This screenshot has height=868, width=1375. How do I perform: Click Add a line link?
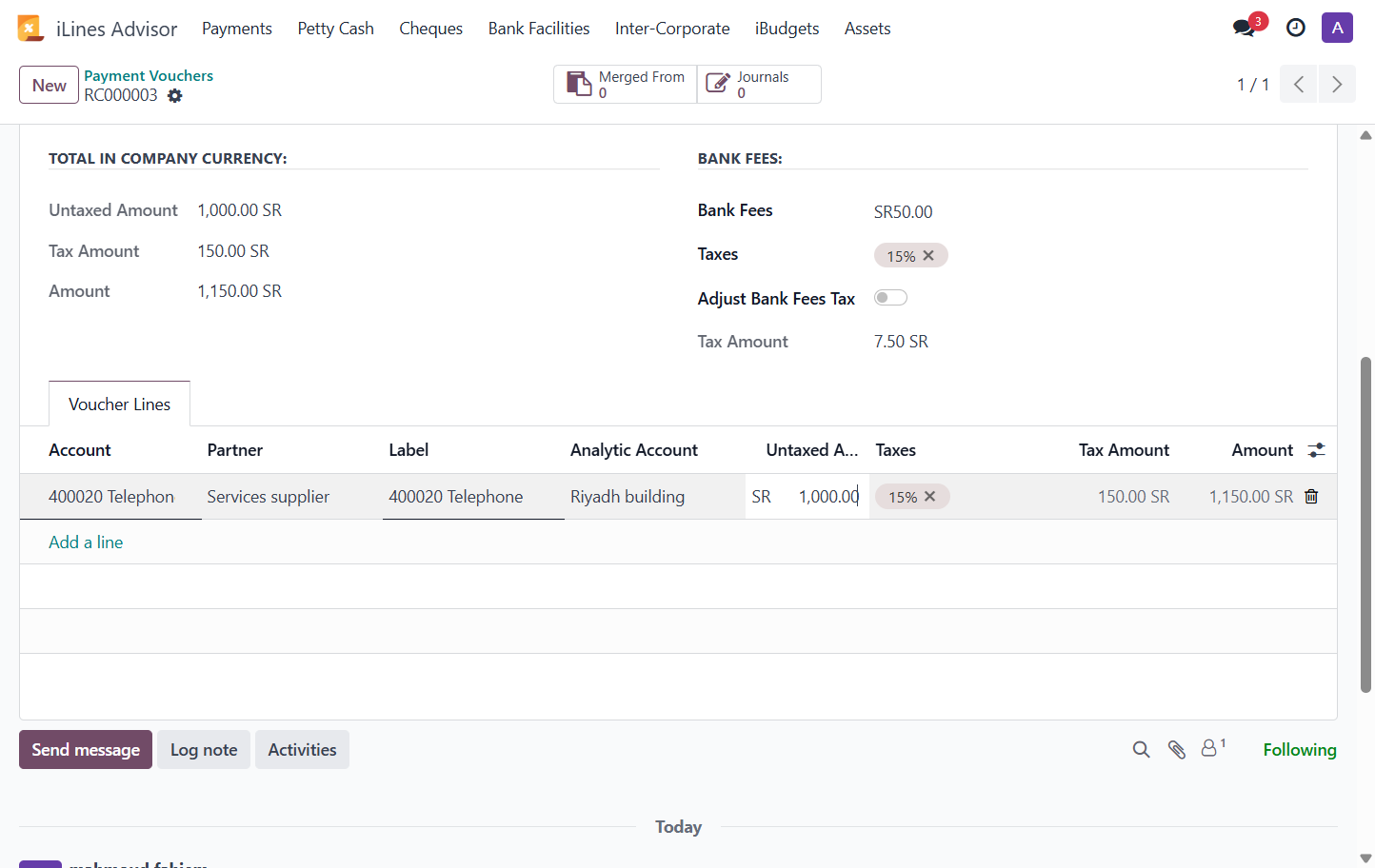tap(86, 542)
